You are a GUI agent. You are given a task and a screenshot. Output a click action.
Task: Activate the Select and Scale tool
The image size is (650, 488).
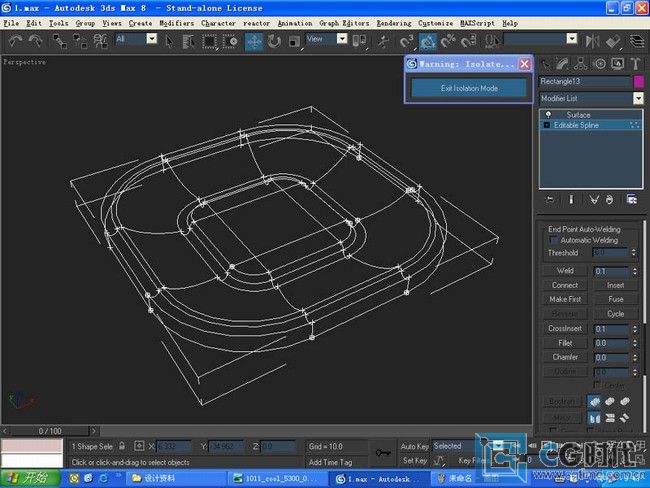click(x=294, y=41)
